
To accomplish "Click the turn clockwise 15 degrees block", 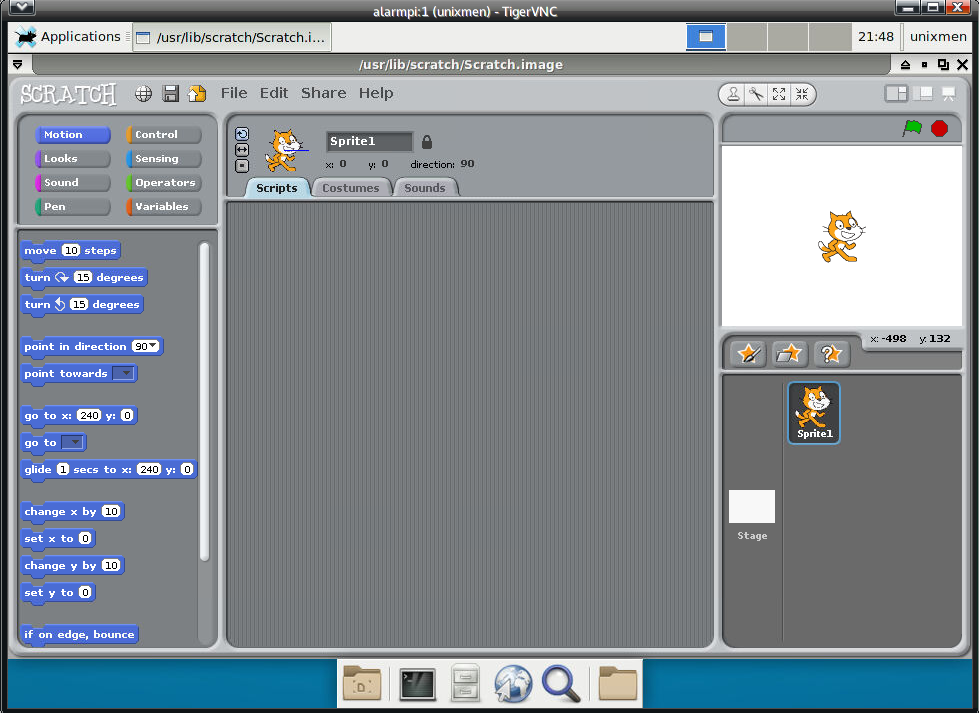I will [x=84, y=278].
